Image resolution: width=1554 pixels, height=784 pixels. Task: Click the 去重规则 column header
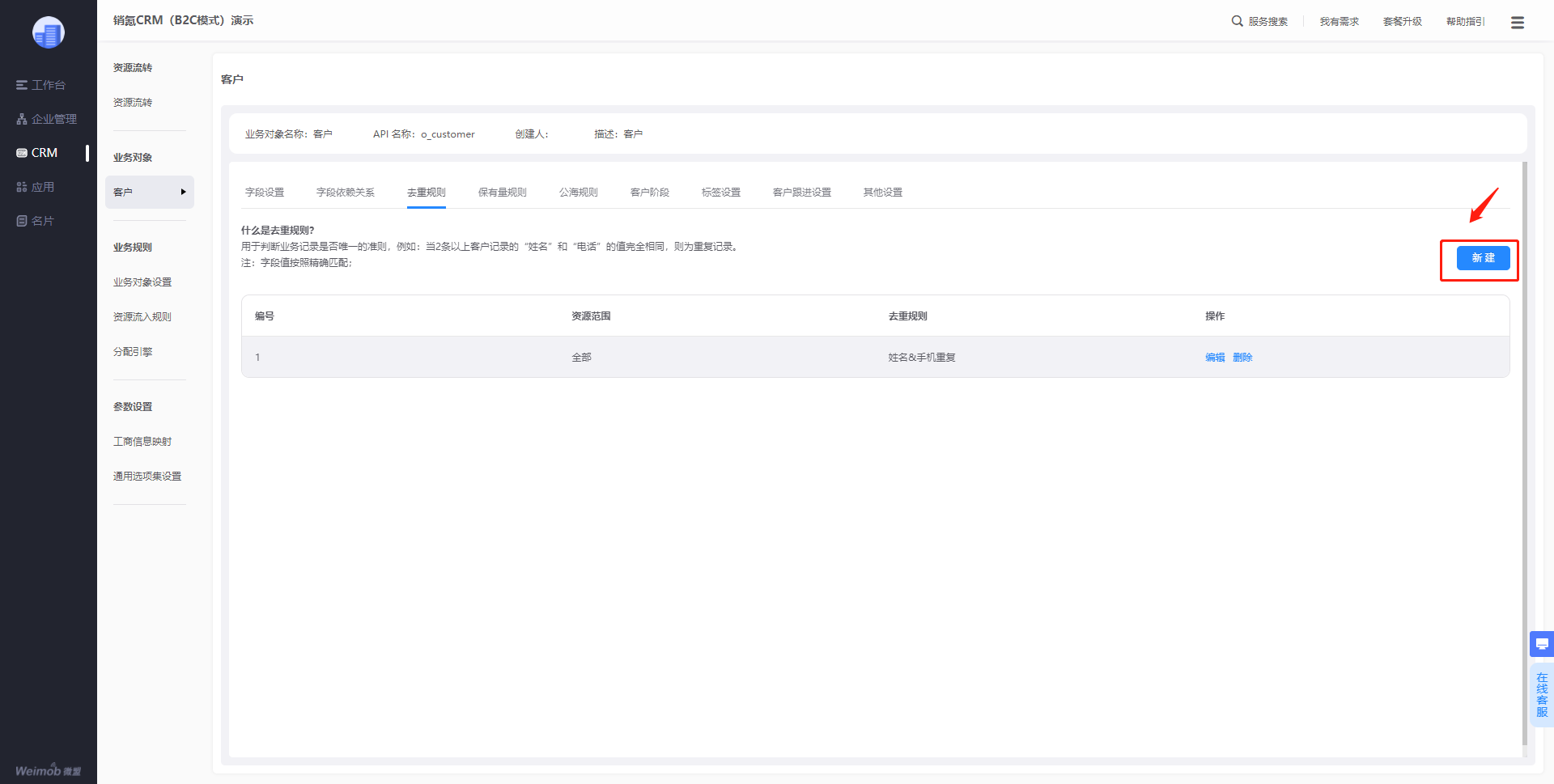(x=907, y=316)
